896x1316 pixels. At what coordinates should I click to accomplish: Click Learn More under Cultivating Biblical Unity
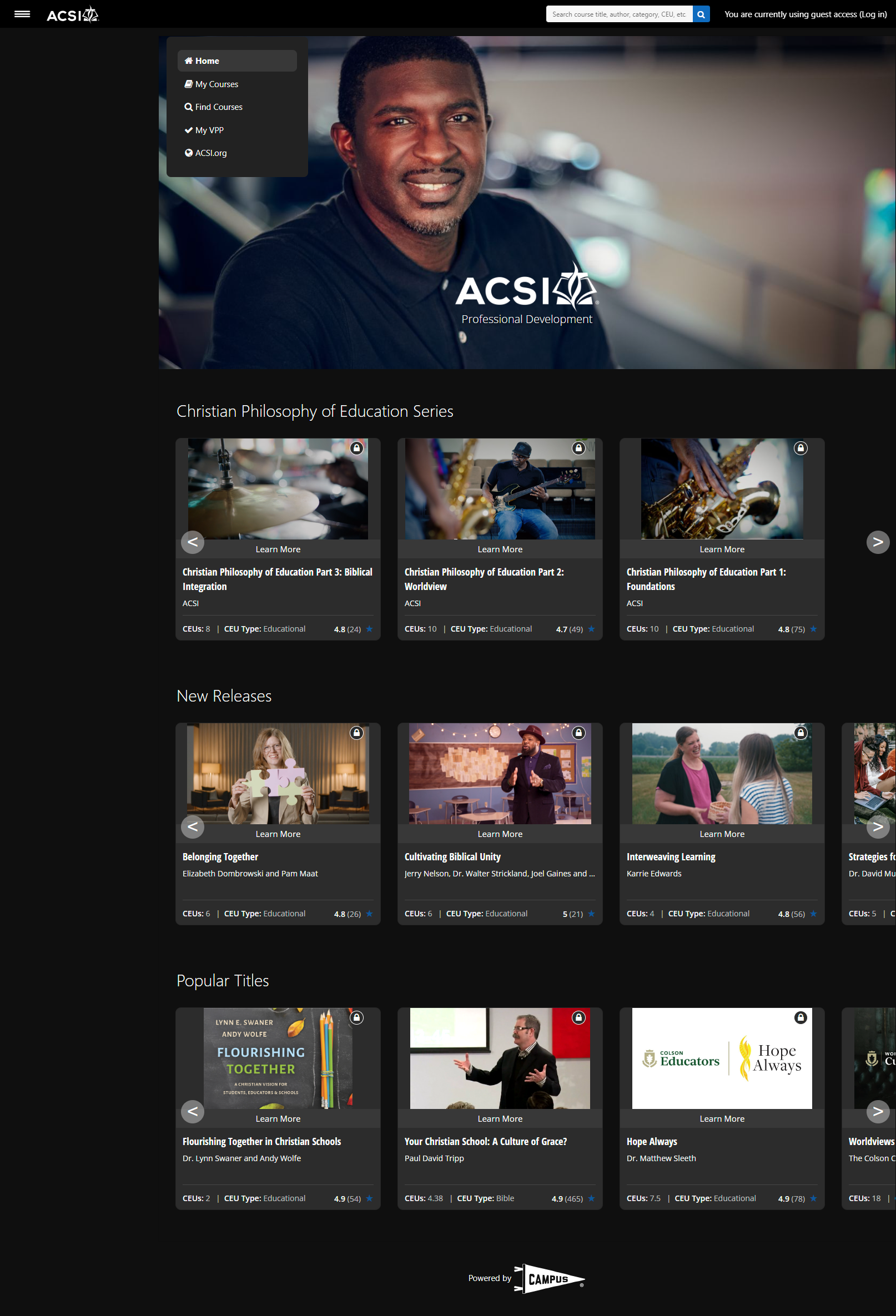500,834
